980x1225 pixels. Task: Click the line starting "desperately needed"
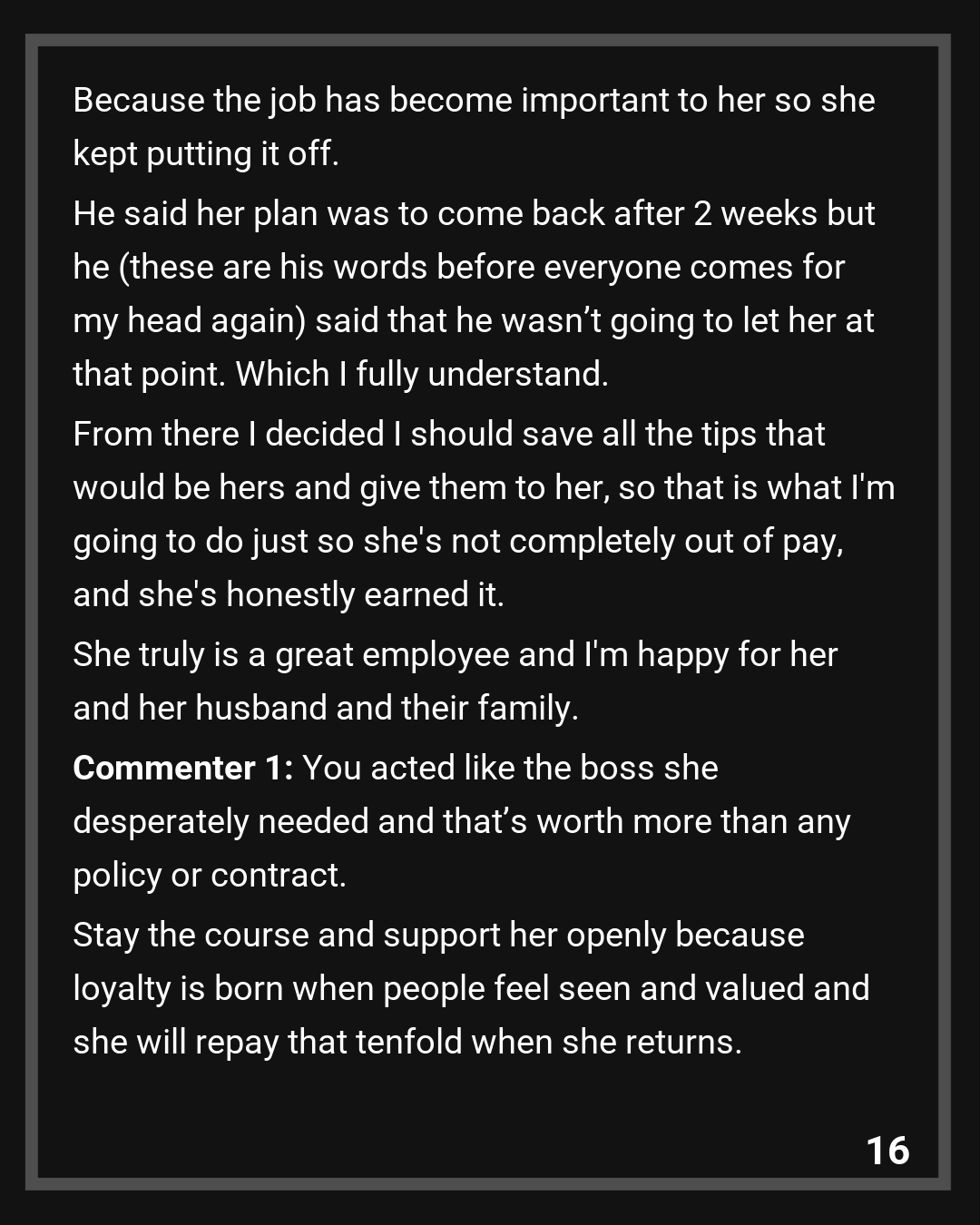[461, 821]
